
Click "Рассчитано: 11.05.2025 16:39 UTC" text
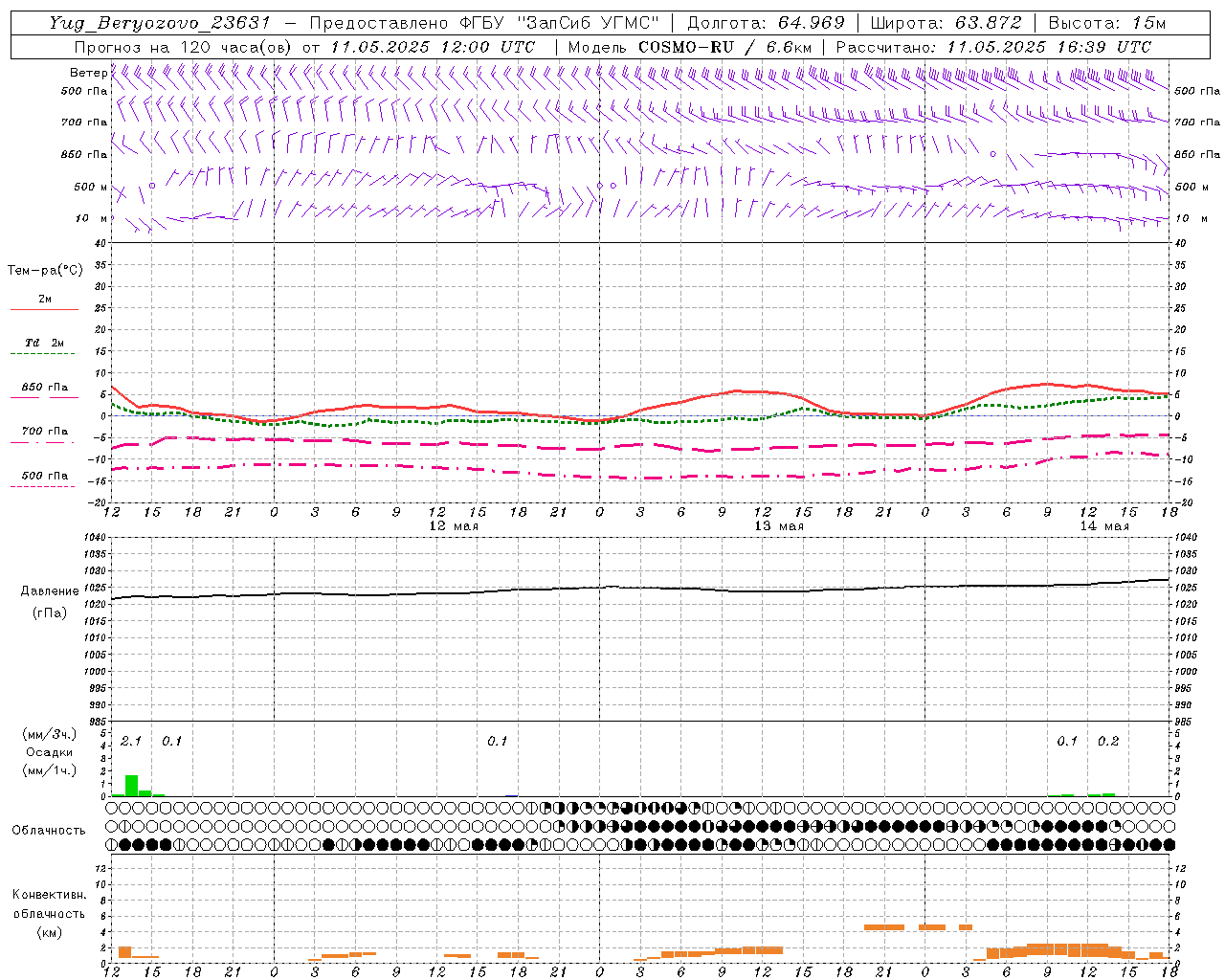993,47
